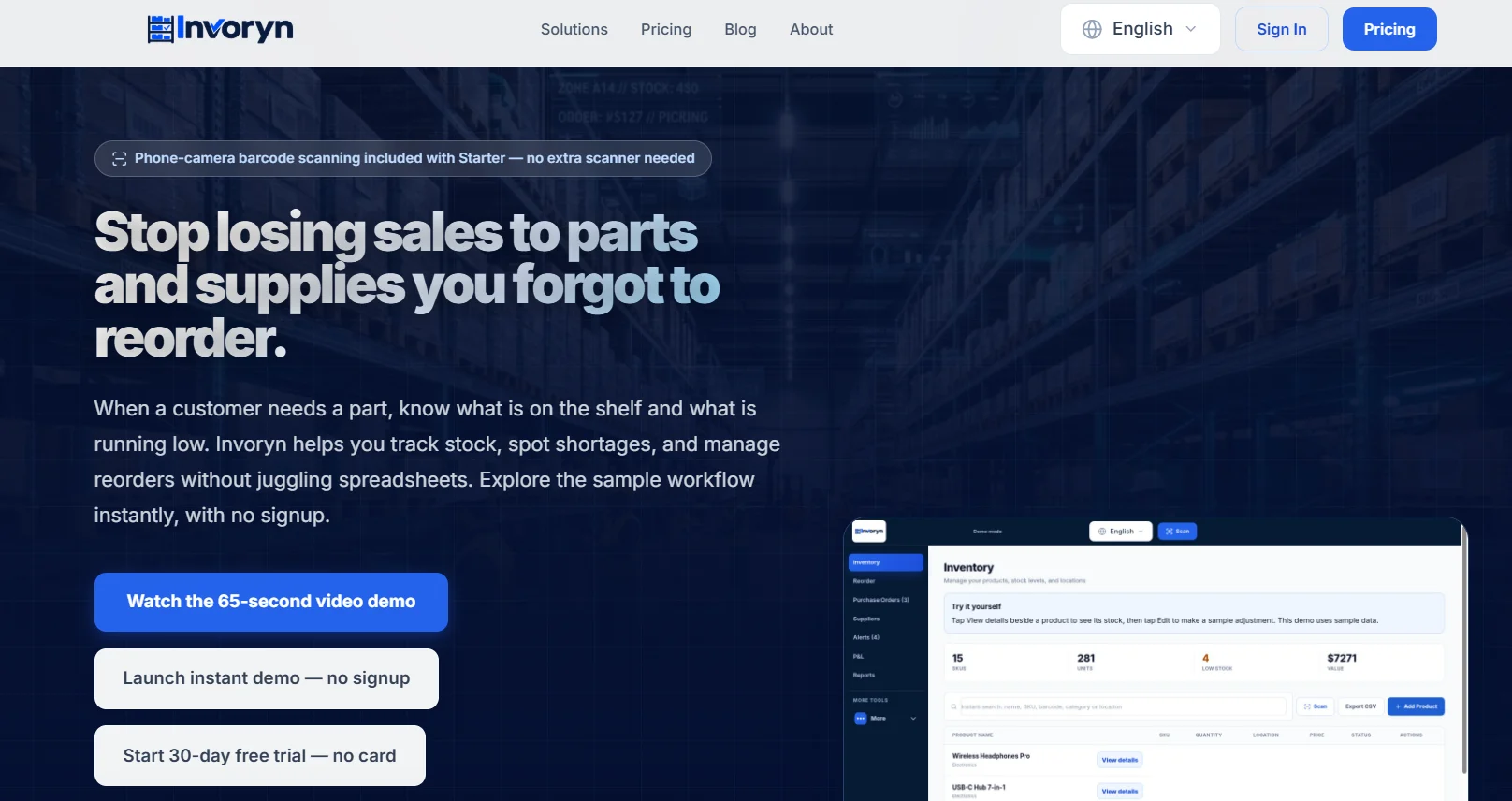
Task: Visit the About nav item
Action: click(x=811, y=29)
